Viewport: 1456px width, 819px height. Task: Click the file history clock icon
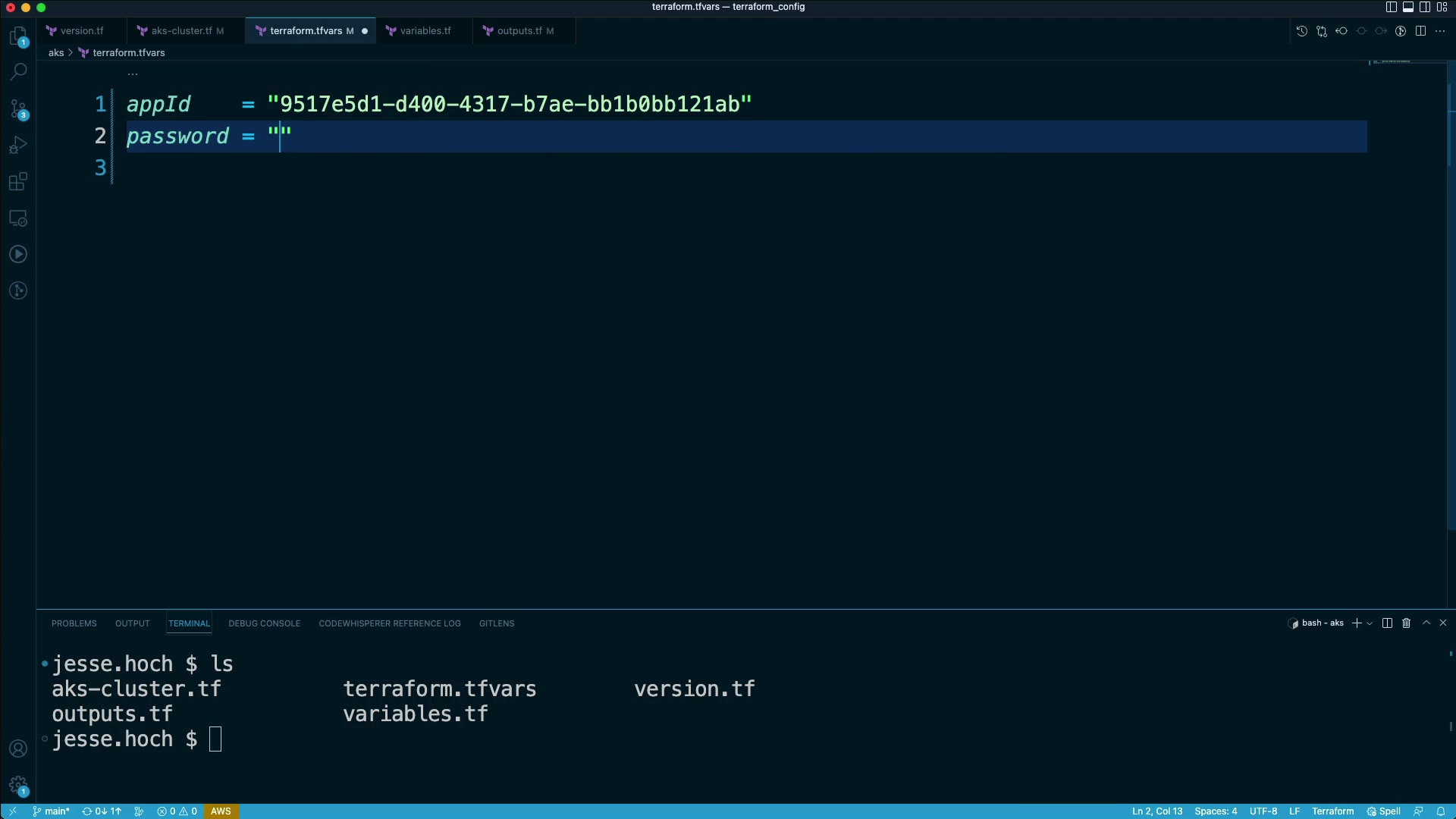[1301, 31]
